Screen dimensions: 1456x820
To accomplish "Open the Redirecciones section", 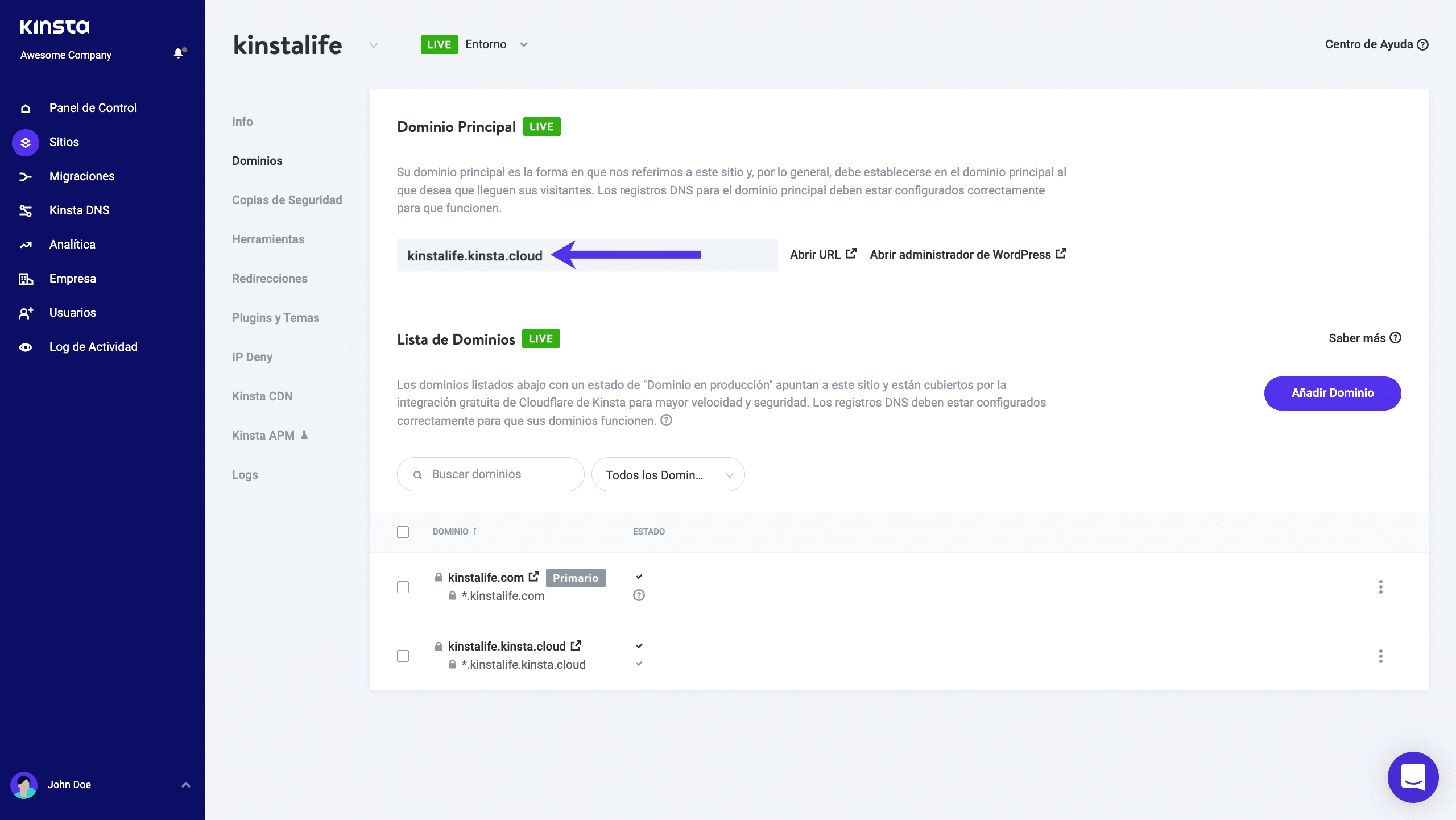I will point(270,279).
